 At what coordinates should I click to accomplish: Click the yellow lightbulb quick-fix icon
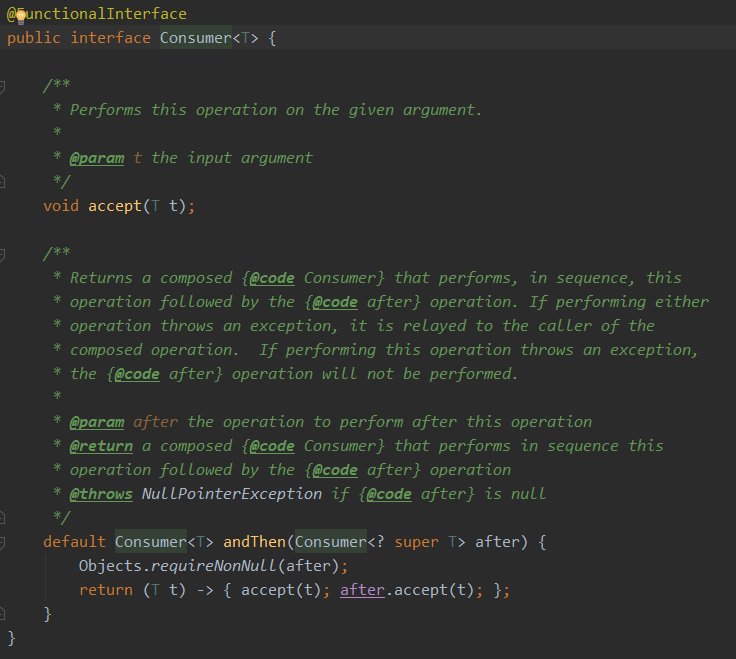click(x=21, y=16)
